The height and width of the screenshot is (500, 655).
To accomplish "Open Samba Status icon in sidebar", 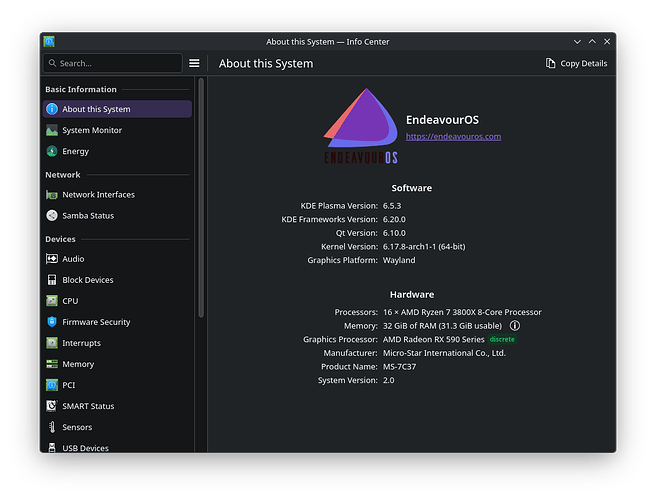I will click(x=52, y=216).
